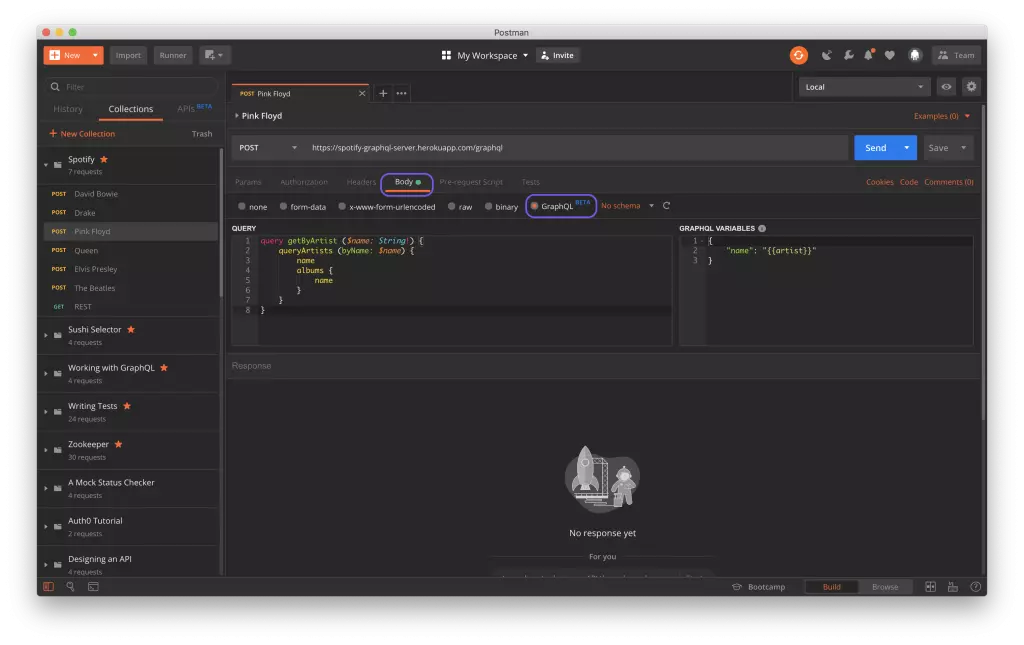Open the POST method dropdown
The image size is (1024, 645).
[x=268, y=148]
